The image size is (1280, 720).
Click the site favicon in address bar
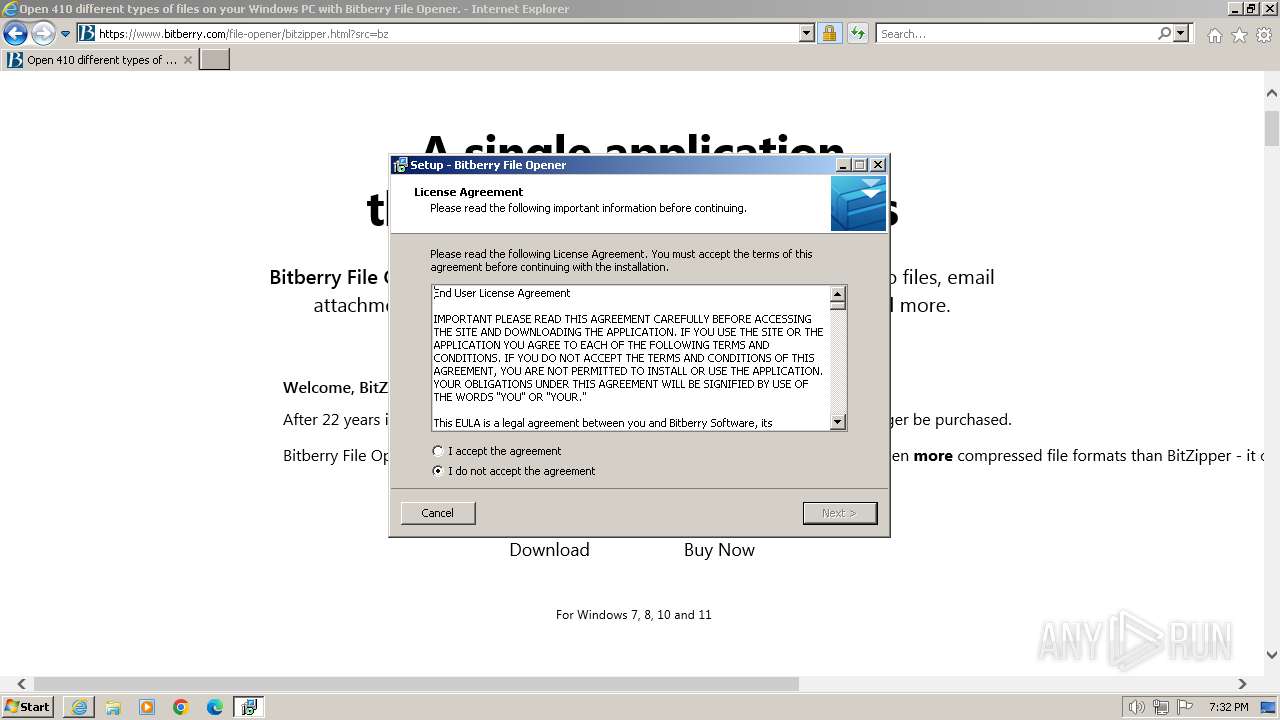coord(87,33)
